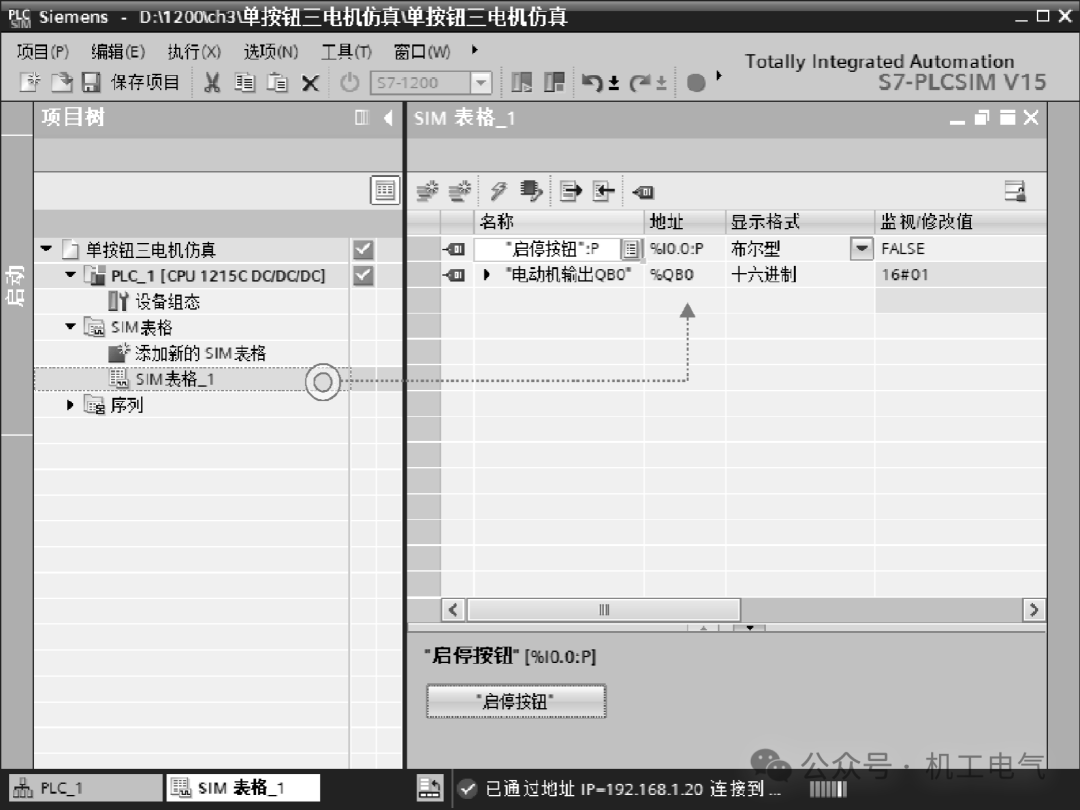Switch to the SIM 表格_1 bottom tab
This screenshot has width=1080, height=810.
coord(242,788)
